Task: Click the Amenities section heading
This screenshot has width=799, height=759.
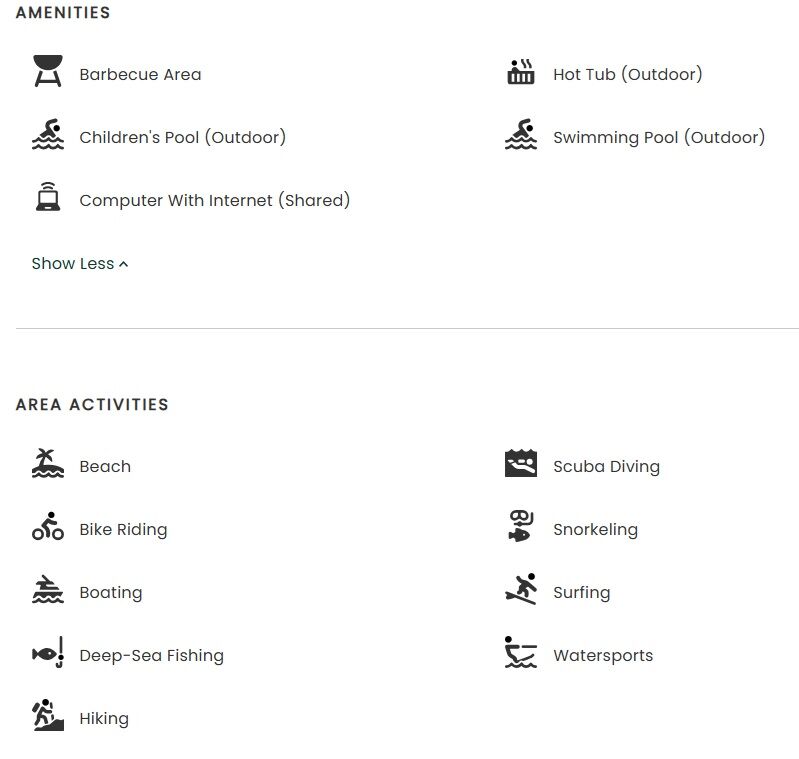Action: click(x=63, y=13)
